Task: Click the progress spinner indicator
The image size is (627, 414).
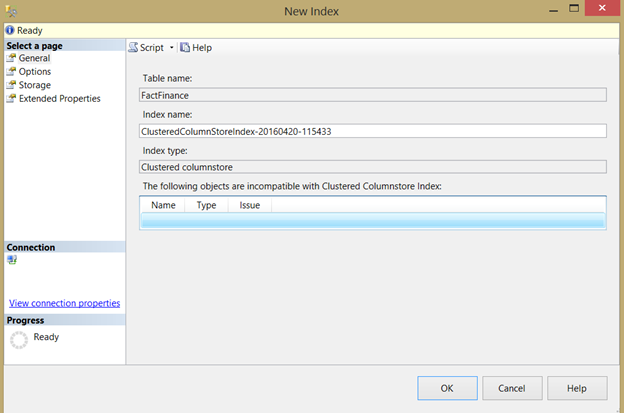Action: click(19, 340)
